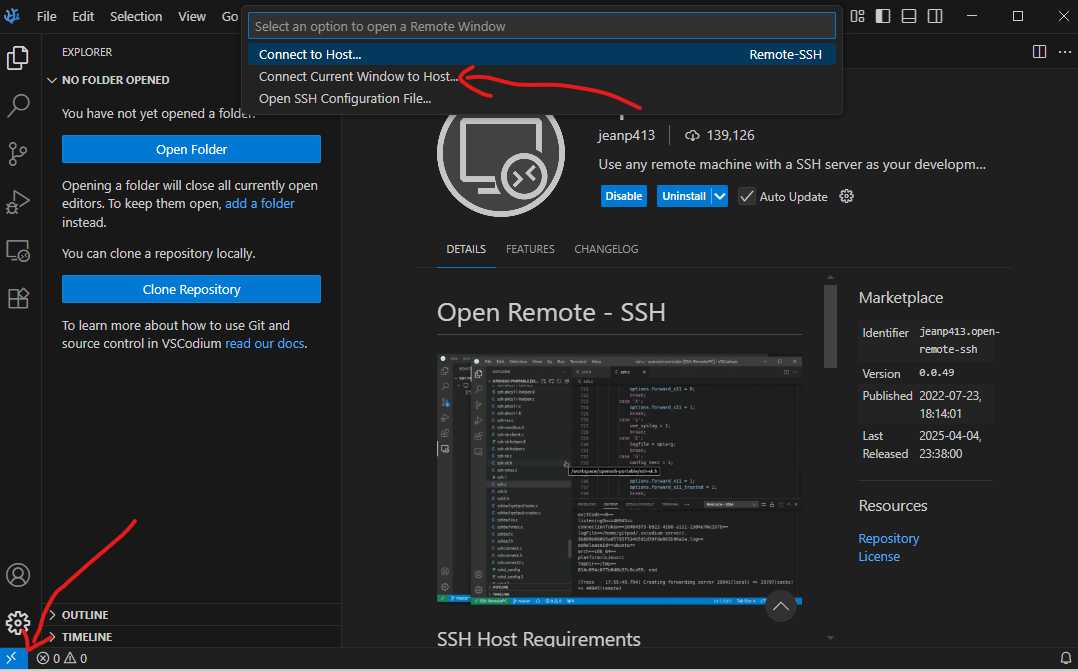Open editor More Actions ellipsis

pos(1065,52)
